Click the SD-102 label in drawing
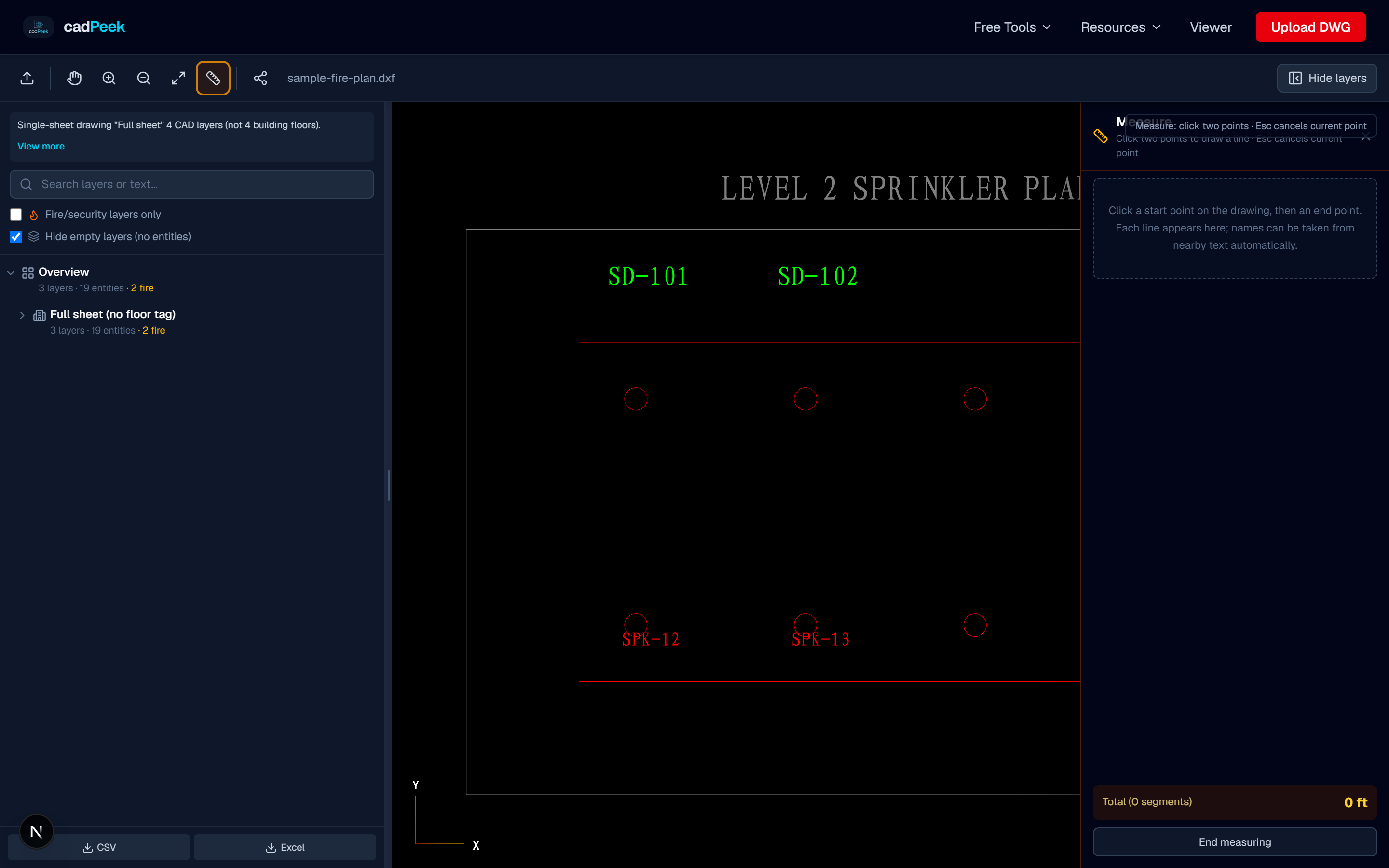 click(x=817, y=276)
